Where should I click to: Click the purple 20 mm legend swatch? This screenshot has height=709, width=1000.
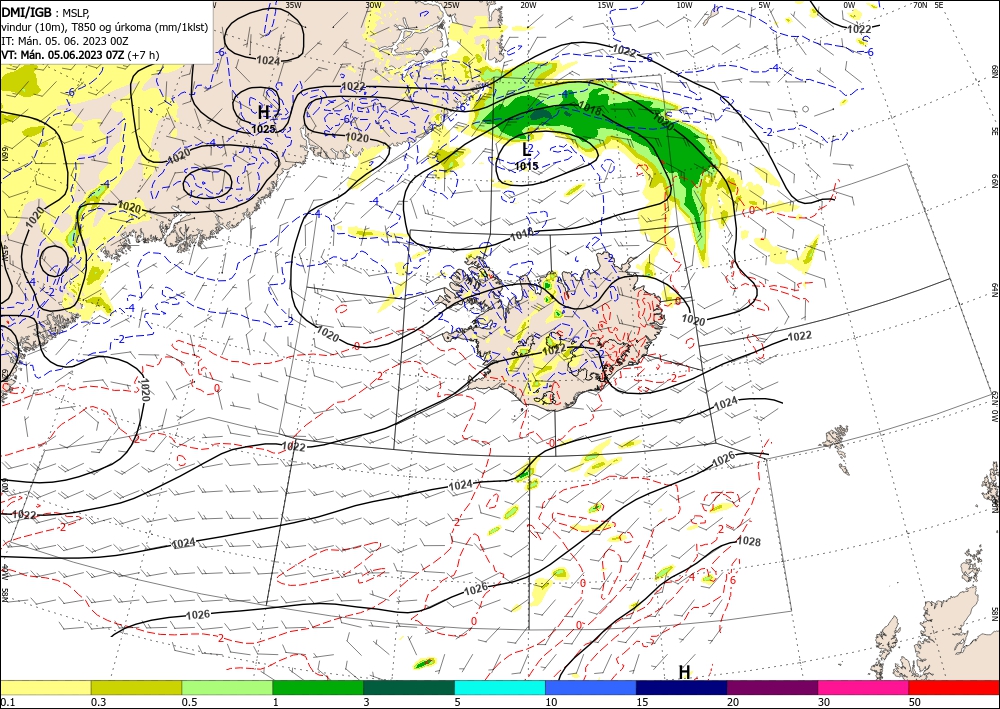pyautogui.click(x=772, y=687)
